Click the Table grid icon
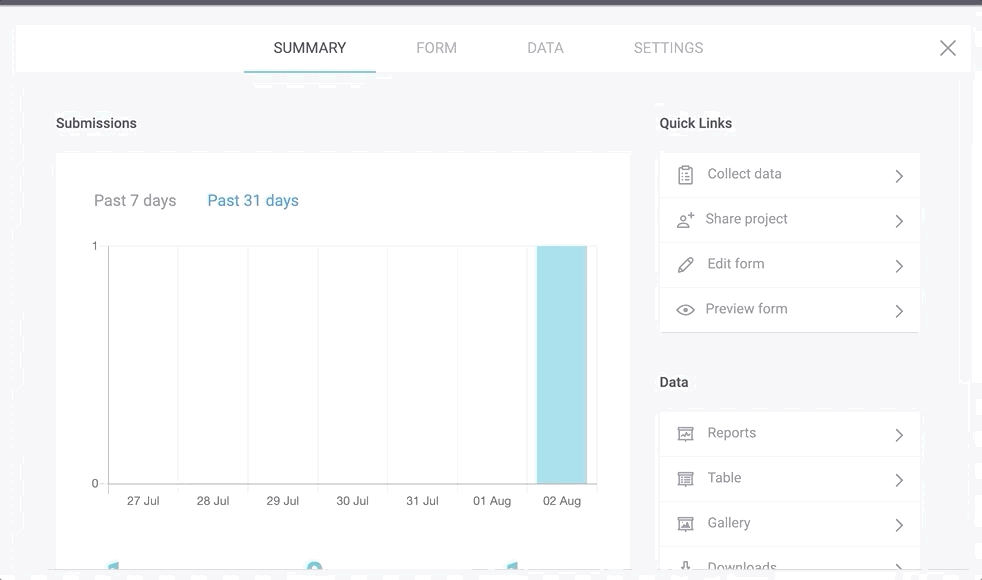The image size is (982, 580). pos(685,479)
